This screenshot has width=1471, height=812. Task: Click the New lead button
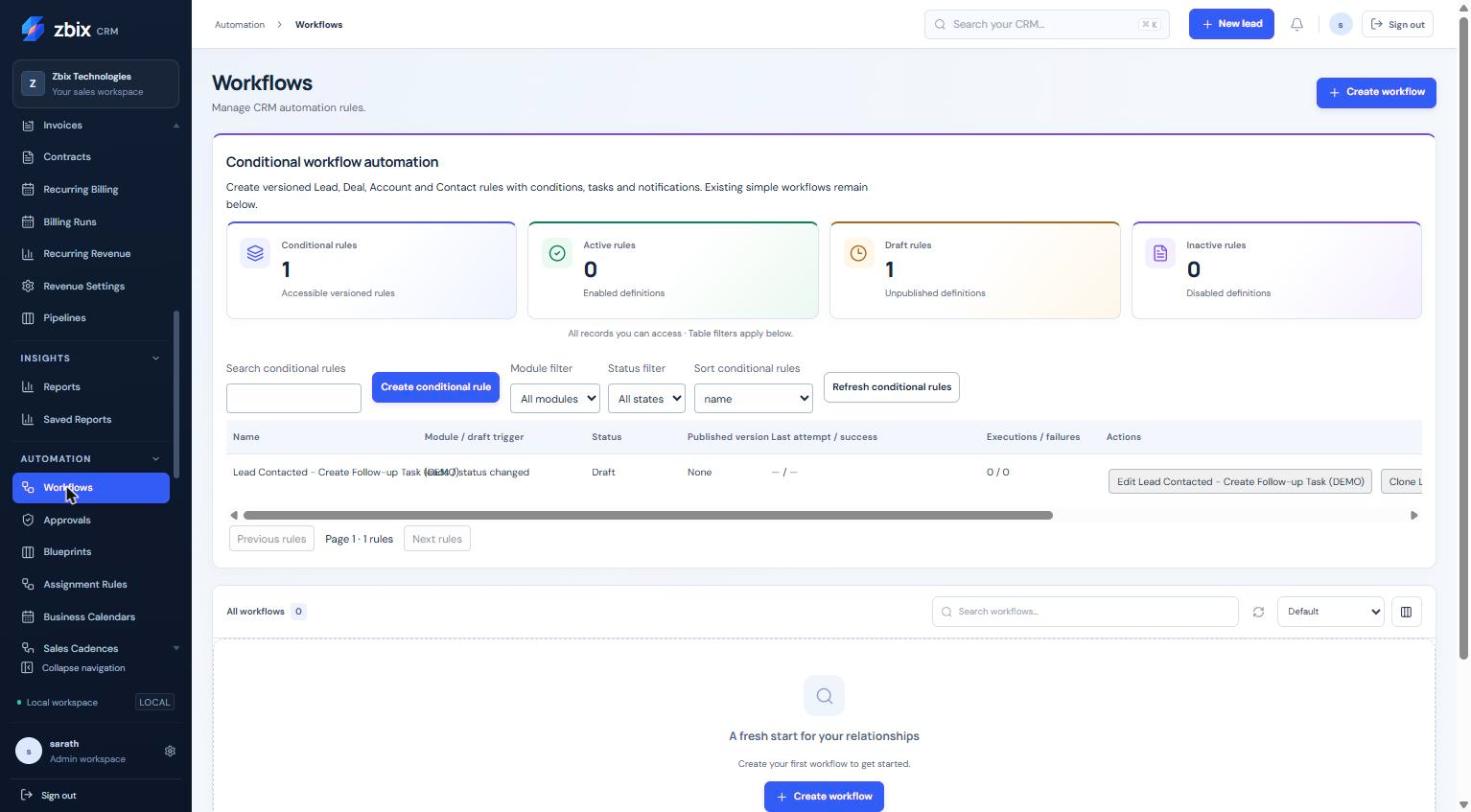(x=1231, y=24)
